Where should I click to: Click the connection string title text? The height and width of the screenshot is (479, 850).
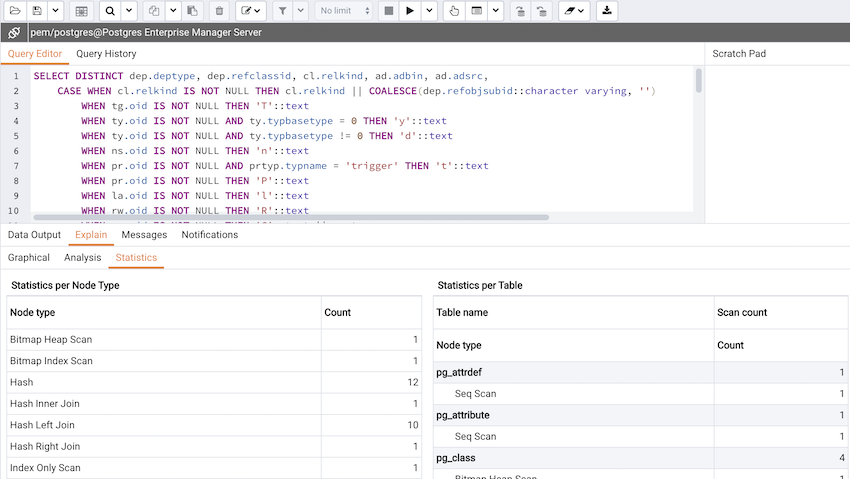146,33
